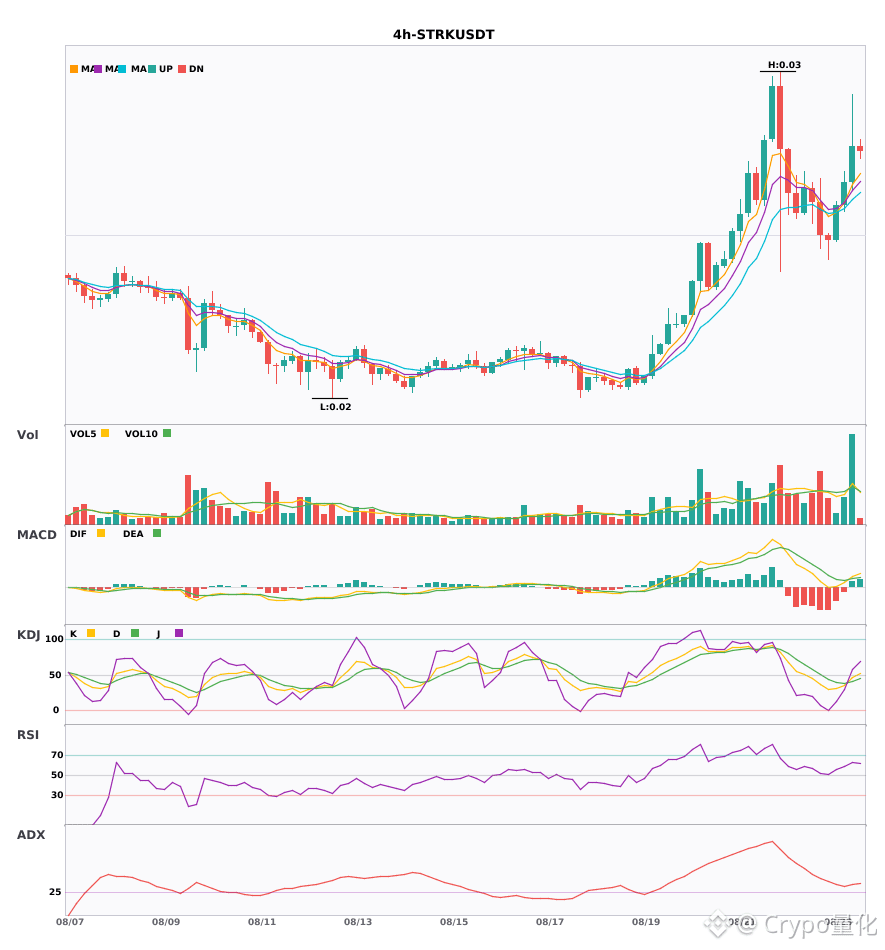Select the DEA legend text

click(x=133, y=534)
